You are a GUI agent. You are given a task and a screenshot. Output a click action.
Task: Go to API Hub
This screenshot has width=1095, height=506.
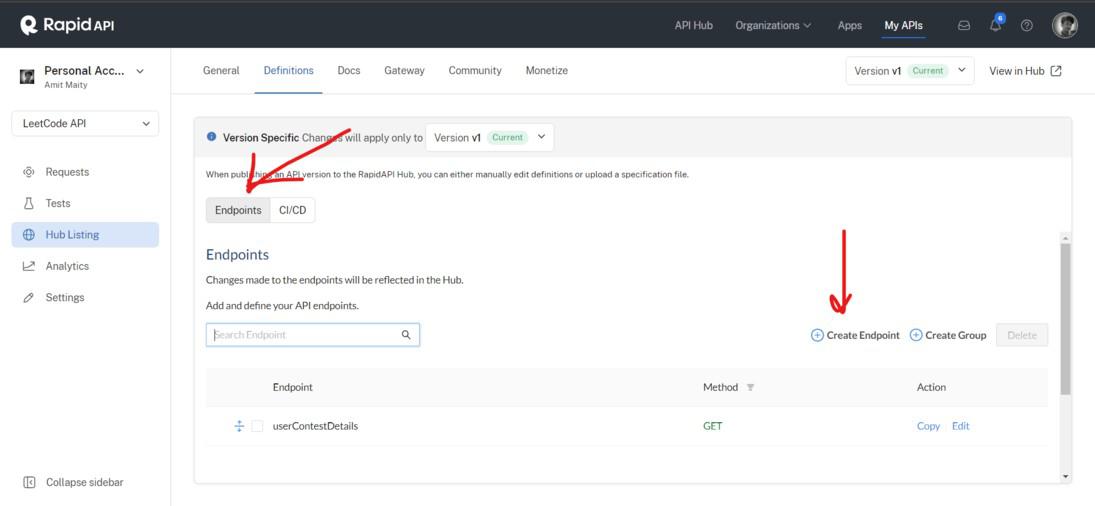[693, 25]
